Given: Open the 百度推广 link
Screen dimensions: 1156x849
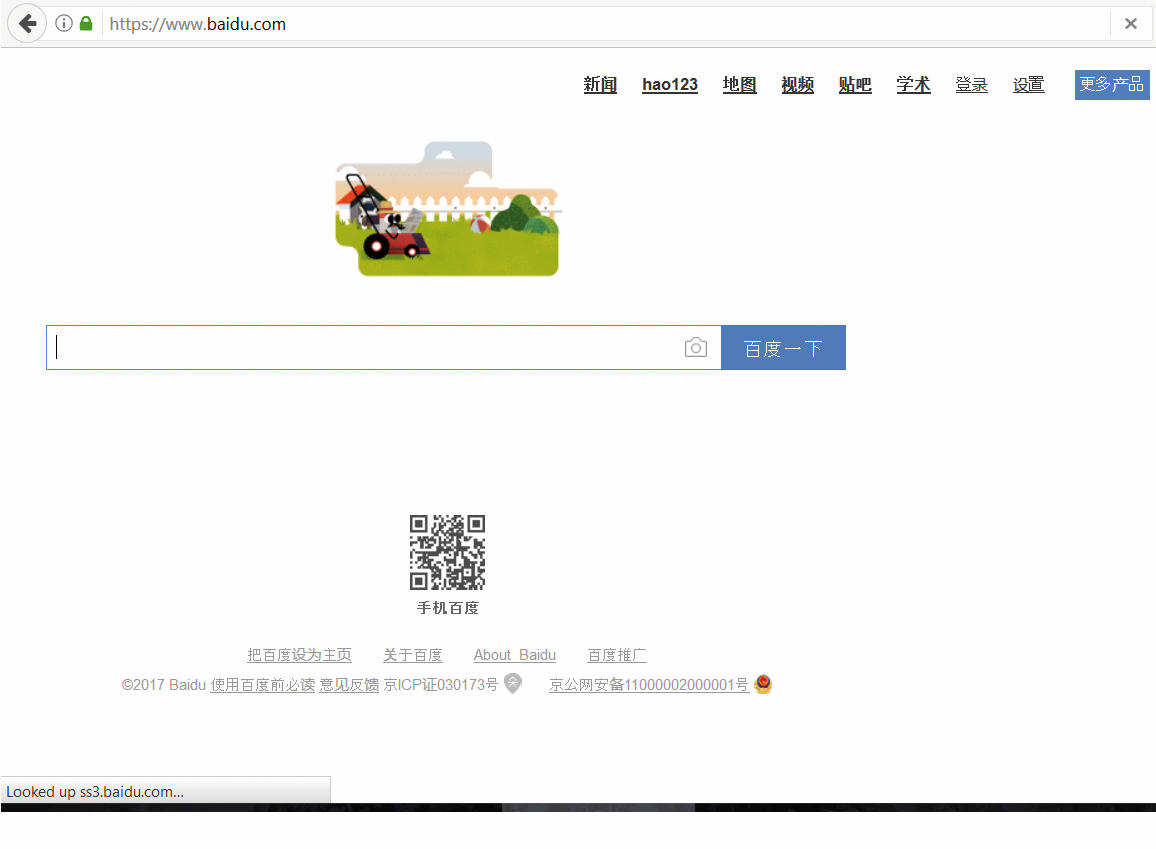Looking at the screenshot, I should click(616, 654).
